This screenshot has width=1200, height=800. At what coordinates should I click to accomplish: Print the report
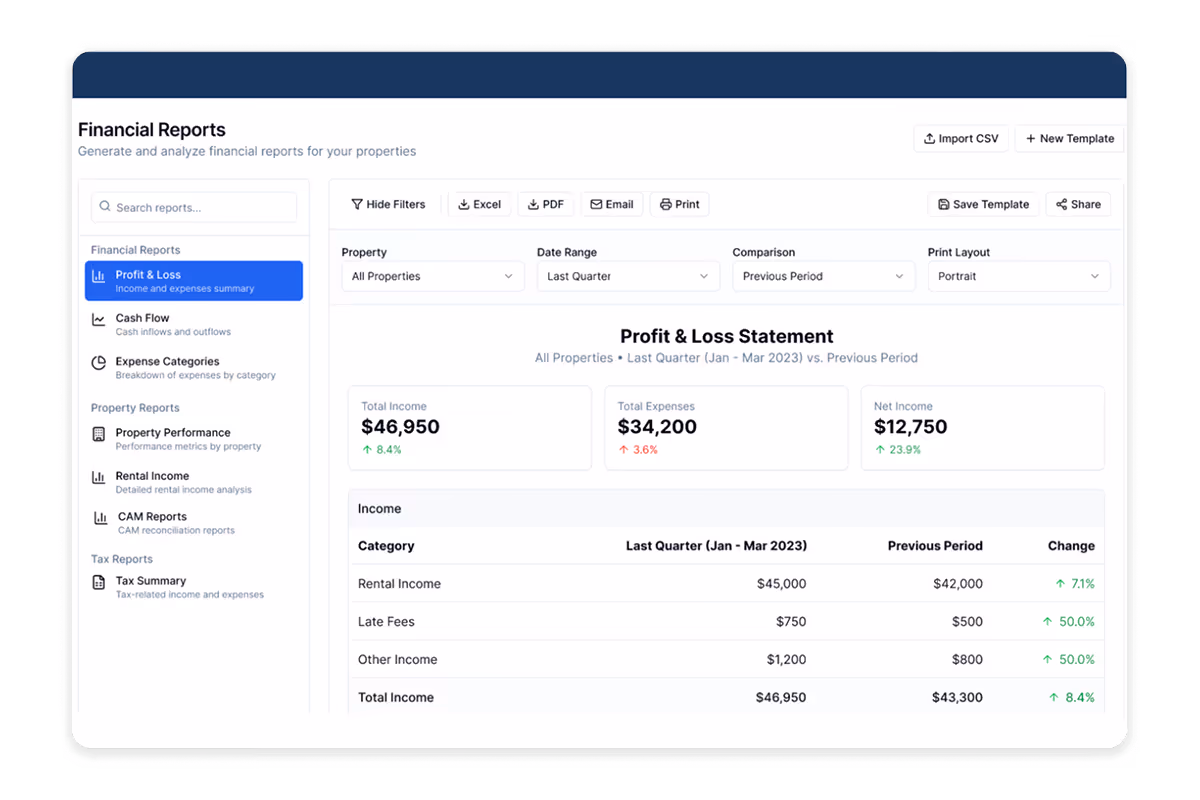(680, 204)
